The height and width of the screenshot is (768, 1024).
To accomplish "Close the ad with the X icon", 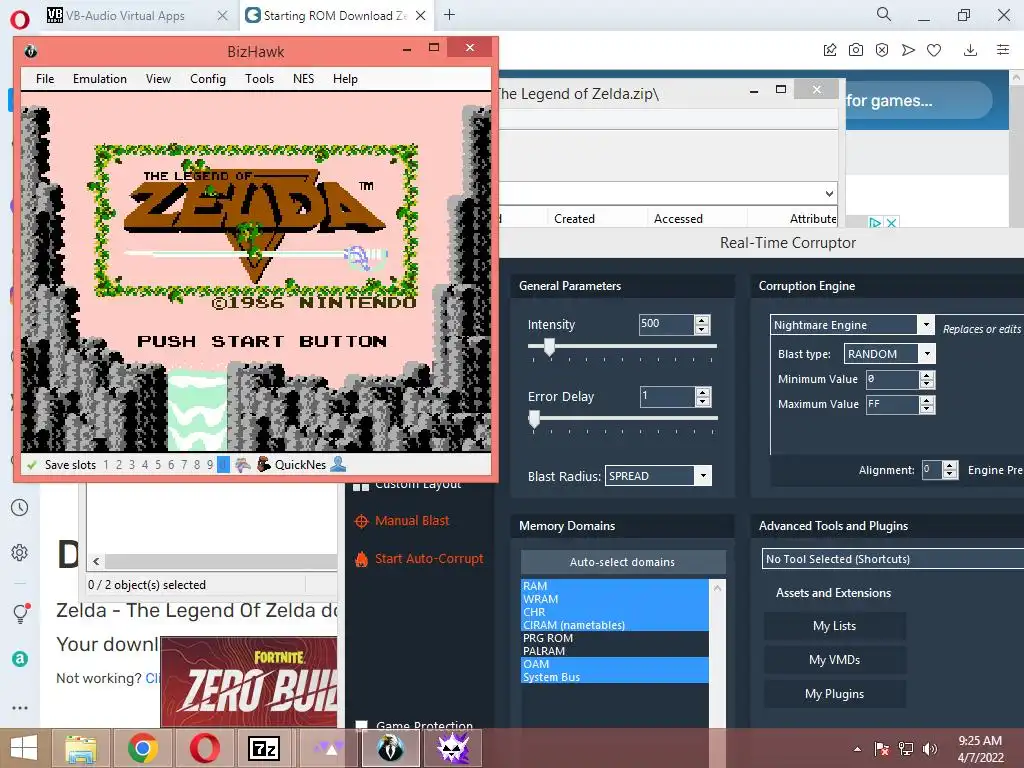I will click(891, 223).
